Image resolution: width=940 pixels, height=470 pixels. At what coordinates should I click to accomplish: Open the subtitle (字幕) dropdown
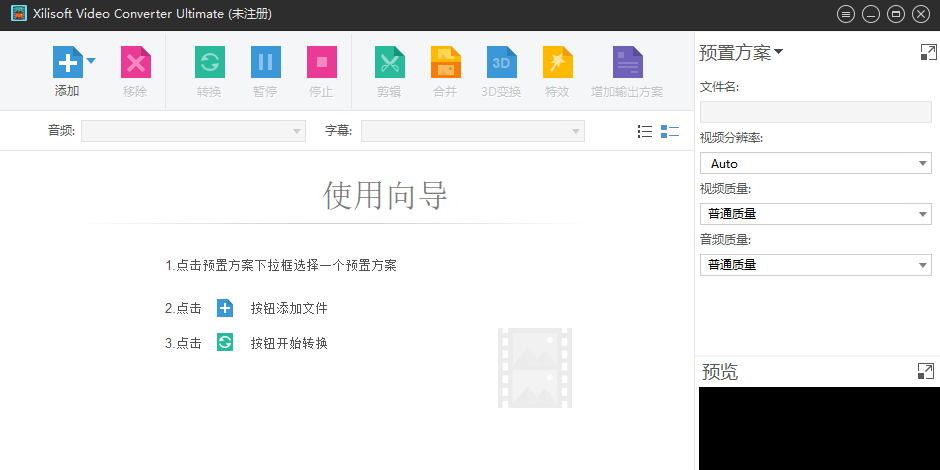(x=472, y=131)
